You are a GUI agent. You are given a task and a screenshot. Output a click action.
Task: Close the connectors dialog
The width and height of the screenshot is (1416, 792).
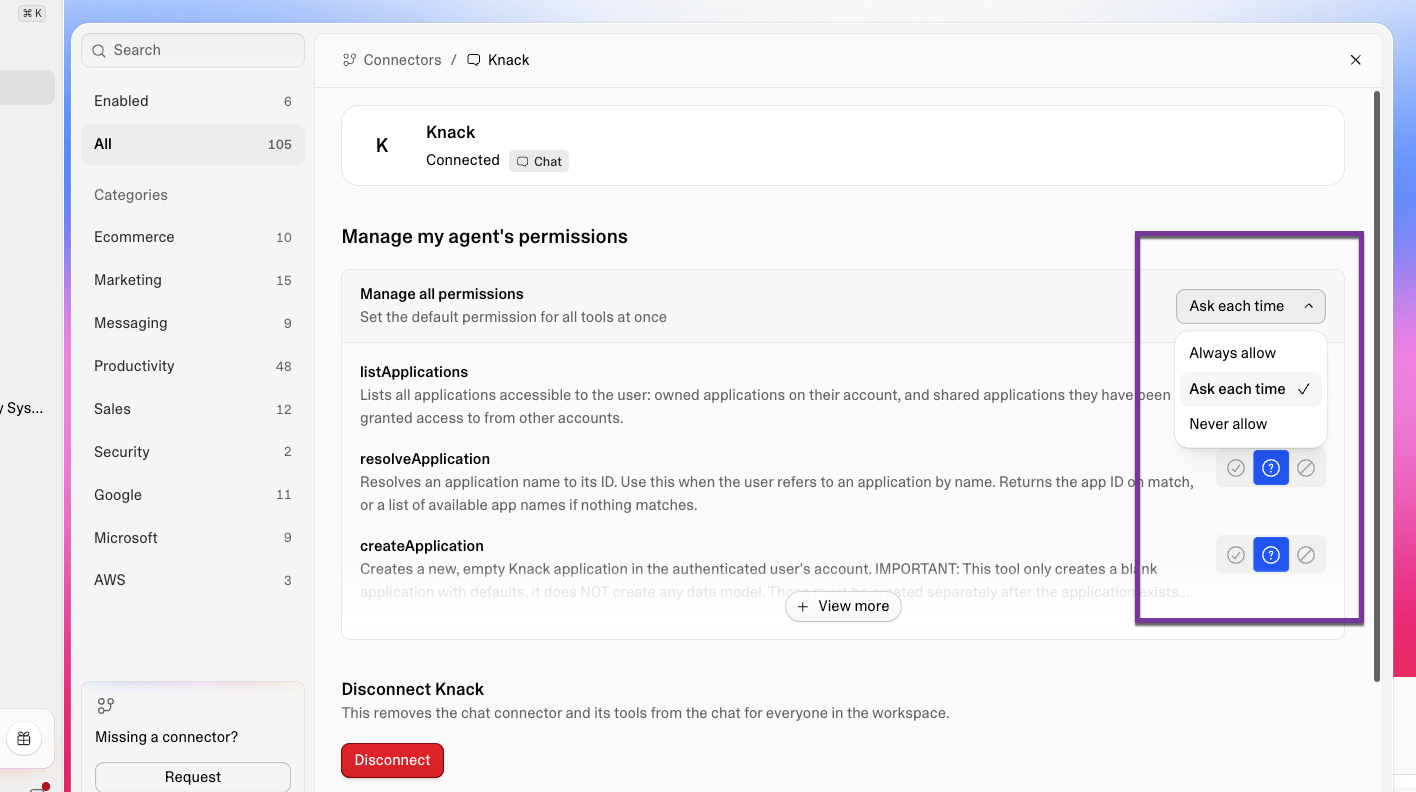1356,60
